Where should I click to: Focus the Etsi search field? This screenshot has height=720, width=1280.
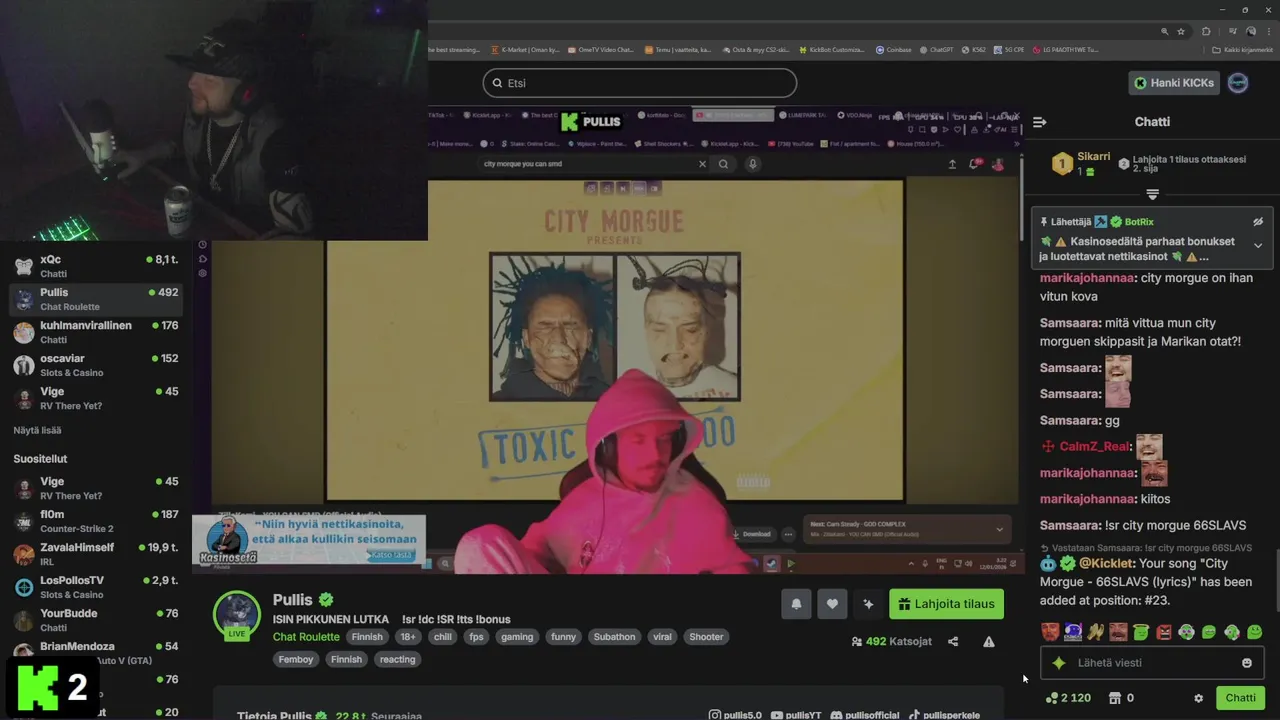(640, 83)
